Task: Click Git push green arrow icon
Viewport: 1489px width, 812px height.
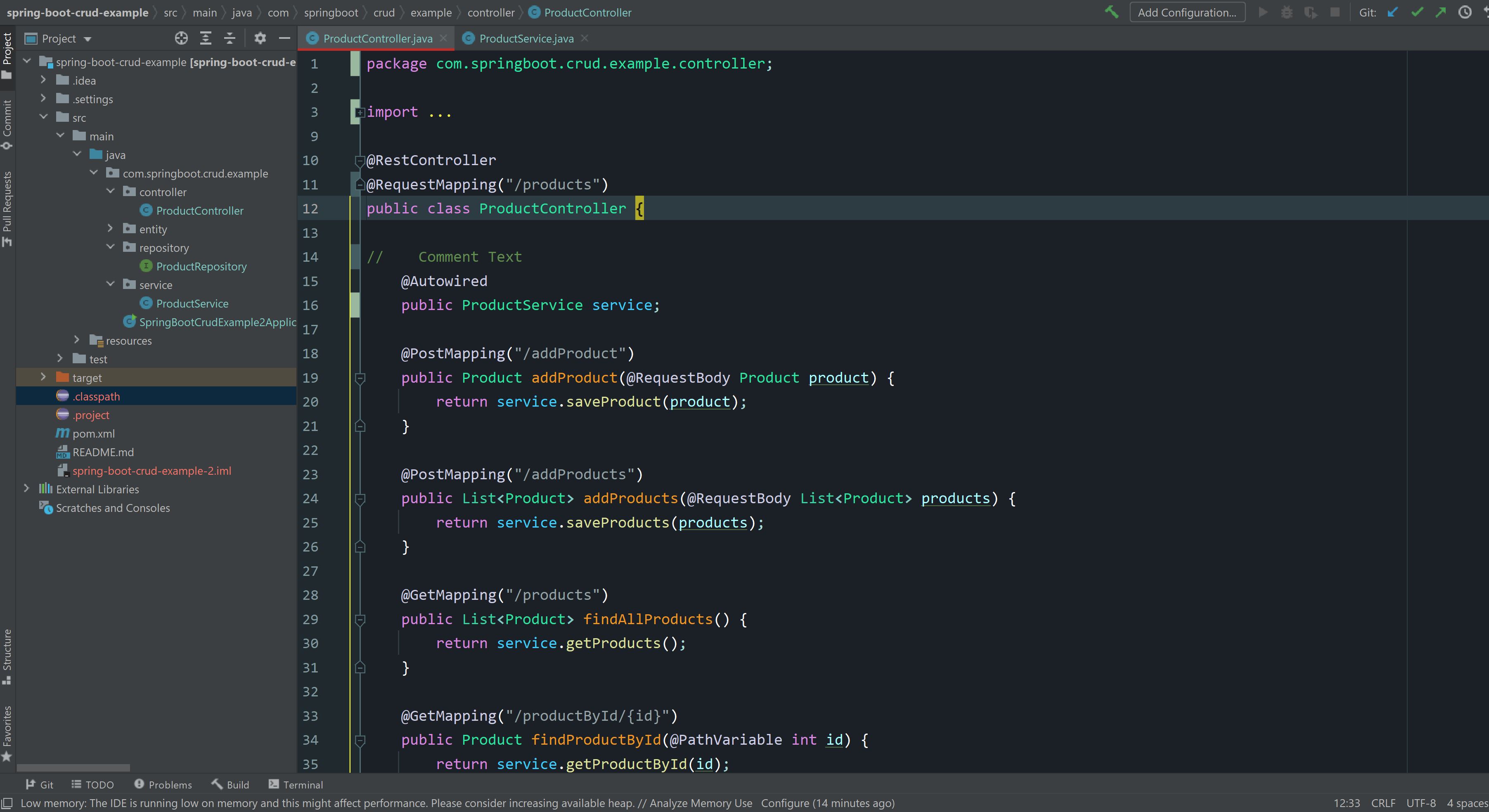Action: click(1440, 12)
